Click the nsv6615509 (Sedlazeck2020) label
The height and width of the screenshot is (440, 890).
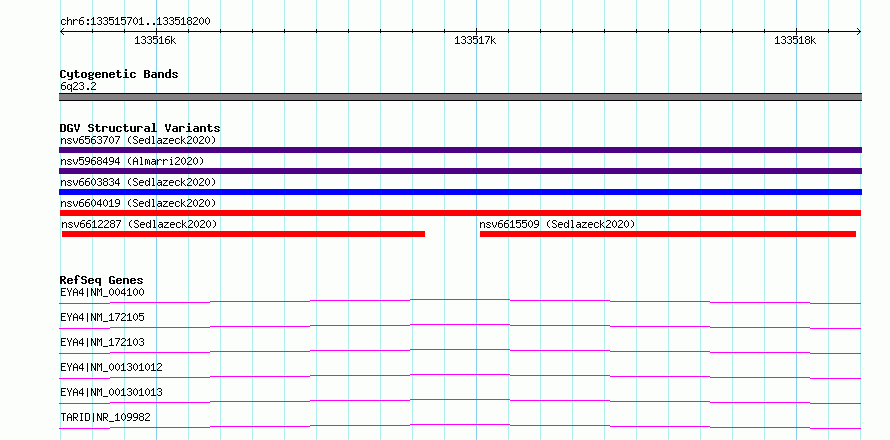(x=557, y=224)
